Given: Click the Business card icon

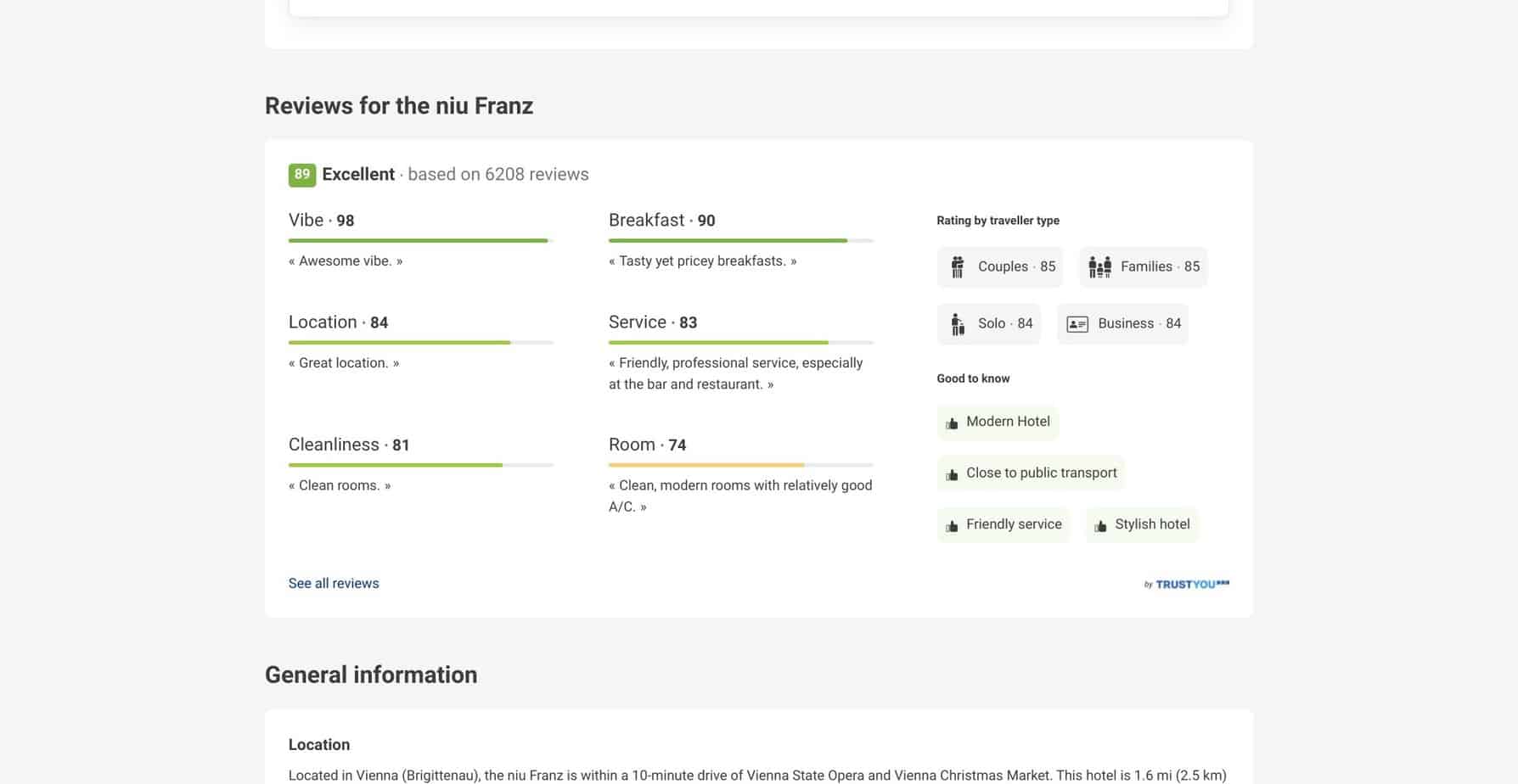Looking at the screenshot, I should (x=1077, y=324).
